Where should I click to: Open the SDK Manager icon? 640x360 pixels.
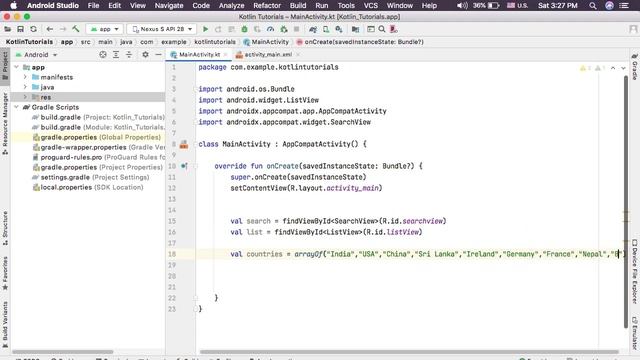339,29
